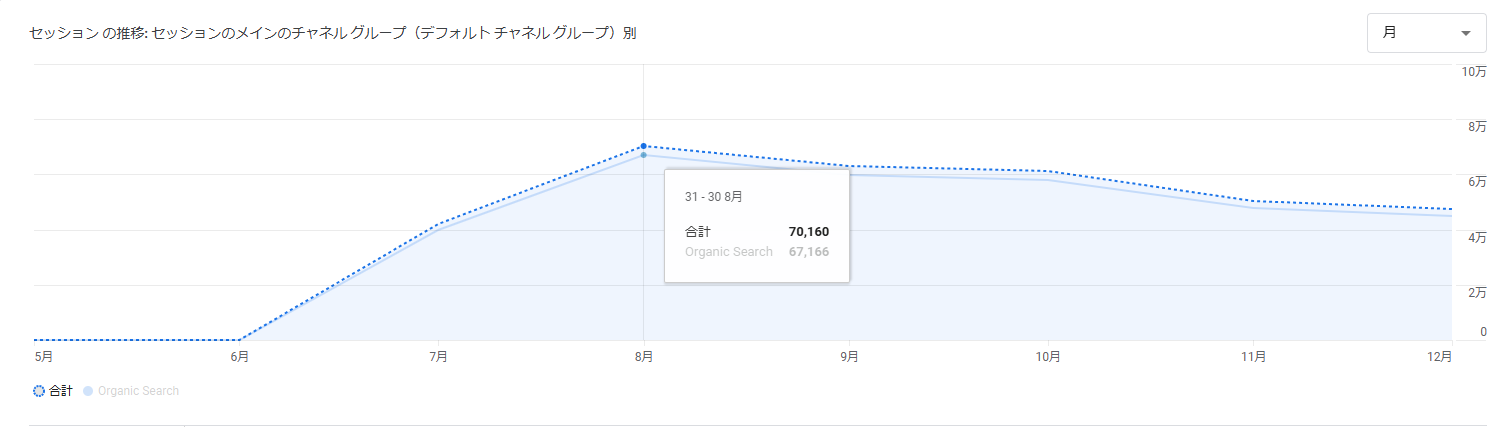This screenshot has height=427, width=1509.
Task: Toggle the 合計 series legend label
Action: (x=61, y=391)
